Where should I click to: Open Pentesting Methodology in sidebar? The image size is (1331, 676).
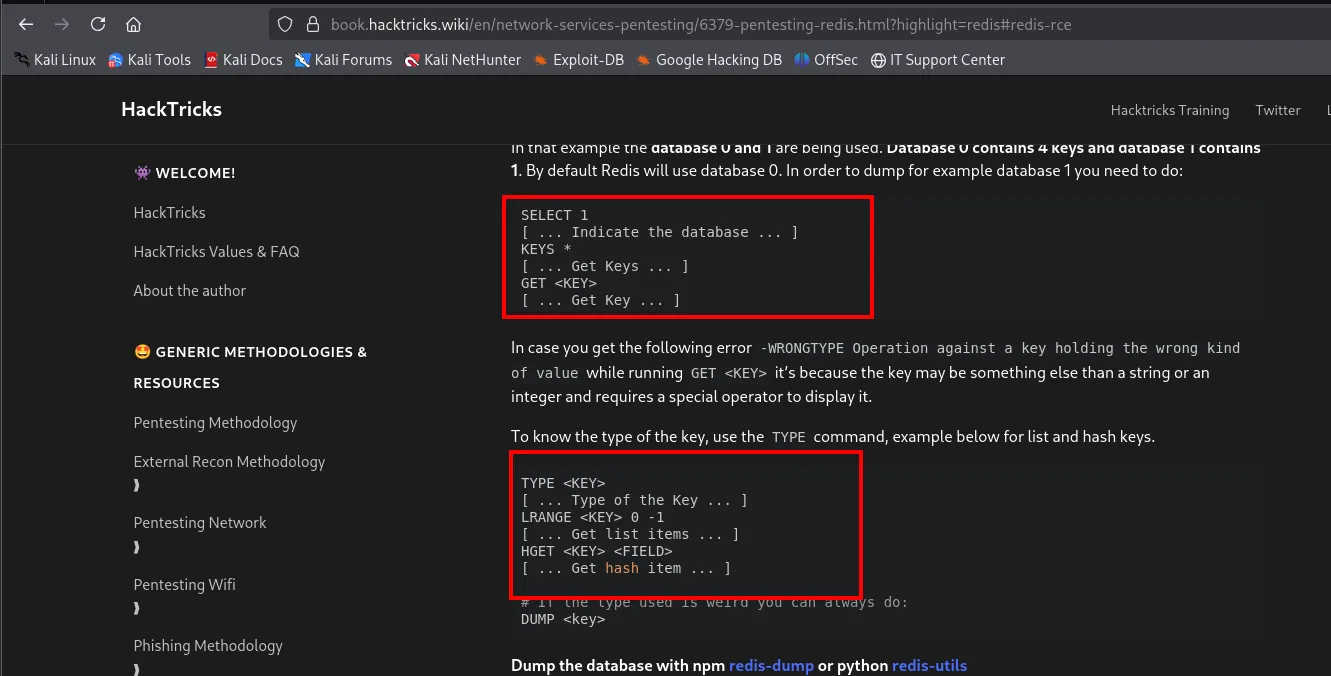pyautogui.click(x=215, y=423)
